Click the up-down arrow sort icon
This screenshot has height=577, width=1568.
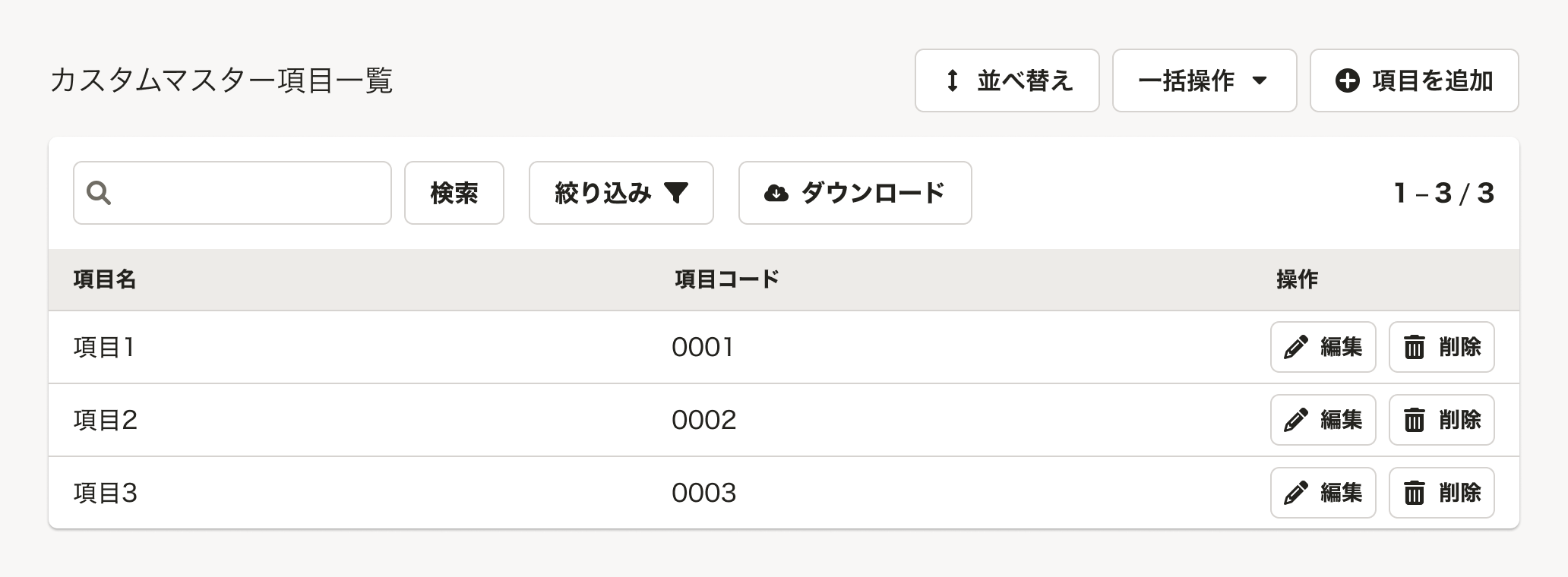952,80
